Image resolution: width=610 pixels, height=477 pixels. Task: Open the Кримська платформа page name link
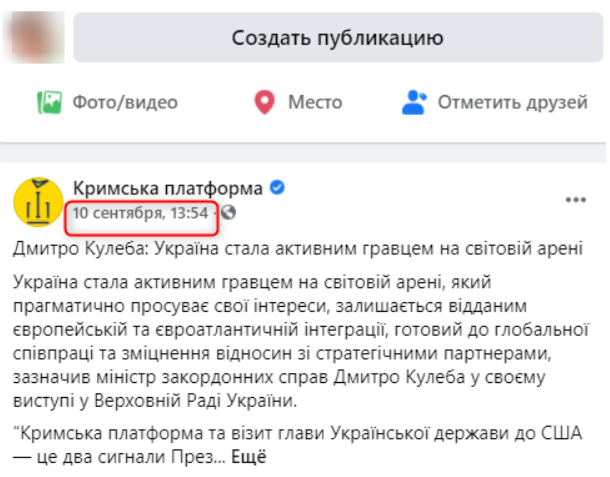tap(168, 188)
